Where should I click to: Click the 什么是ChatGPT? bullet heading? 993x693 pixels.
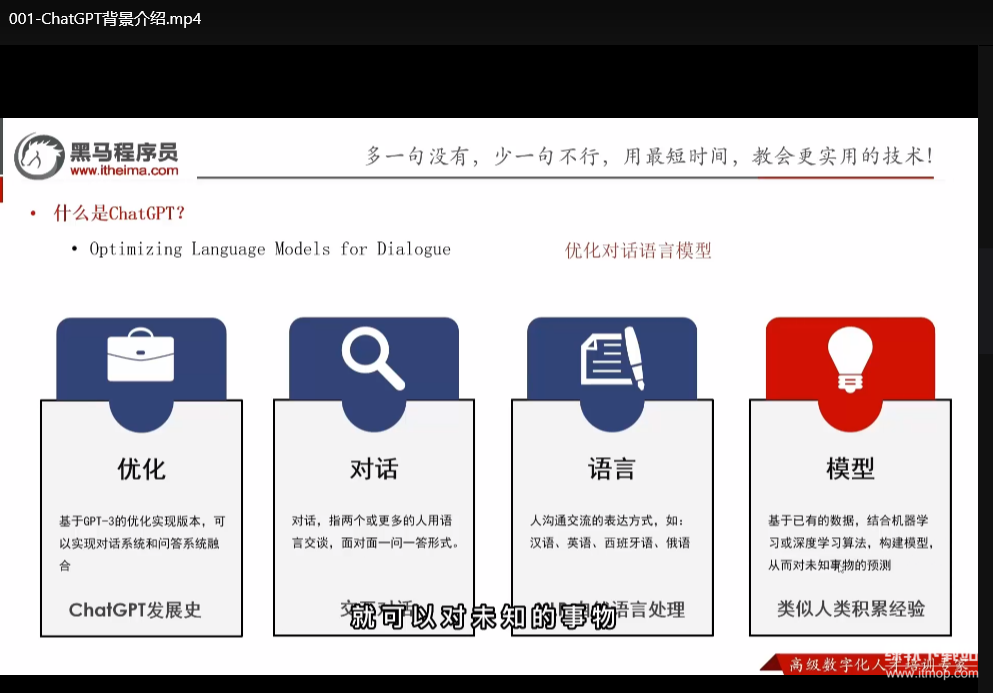pos(119,213)
